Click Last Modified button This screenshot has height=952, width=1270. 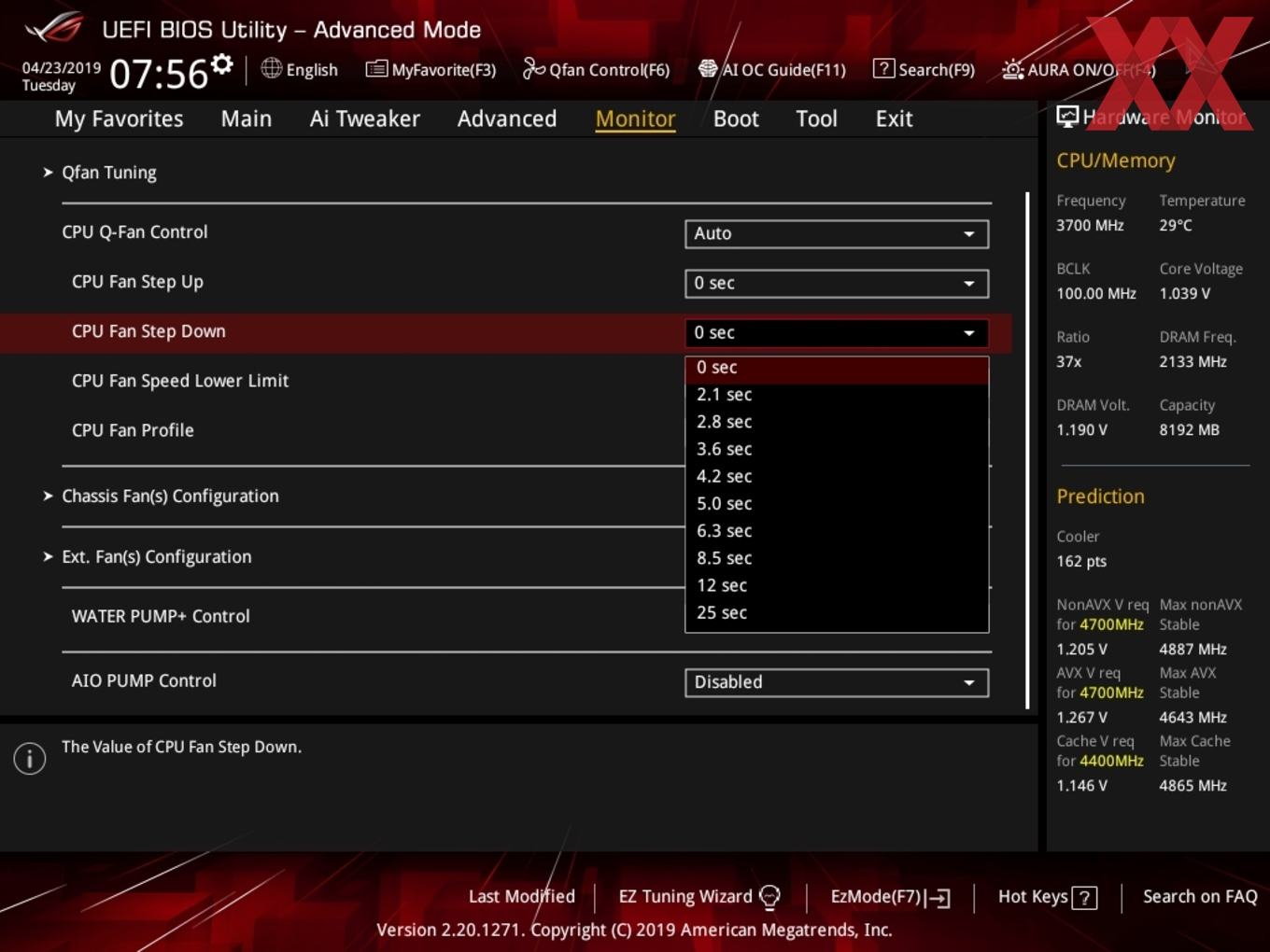click(x=522, y=897)
